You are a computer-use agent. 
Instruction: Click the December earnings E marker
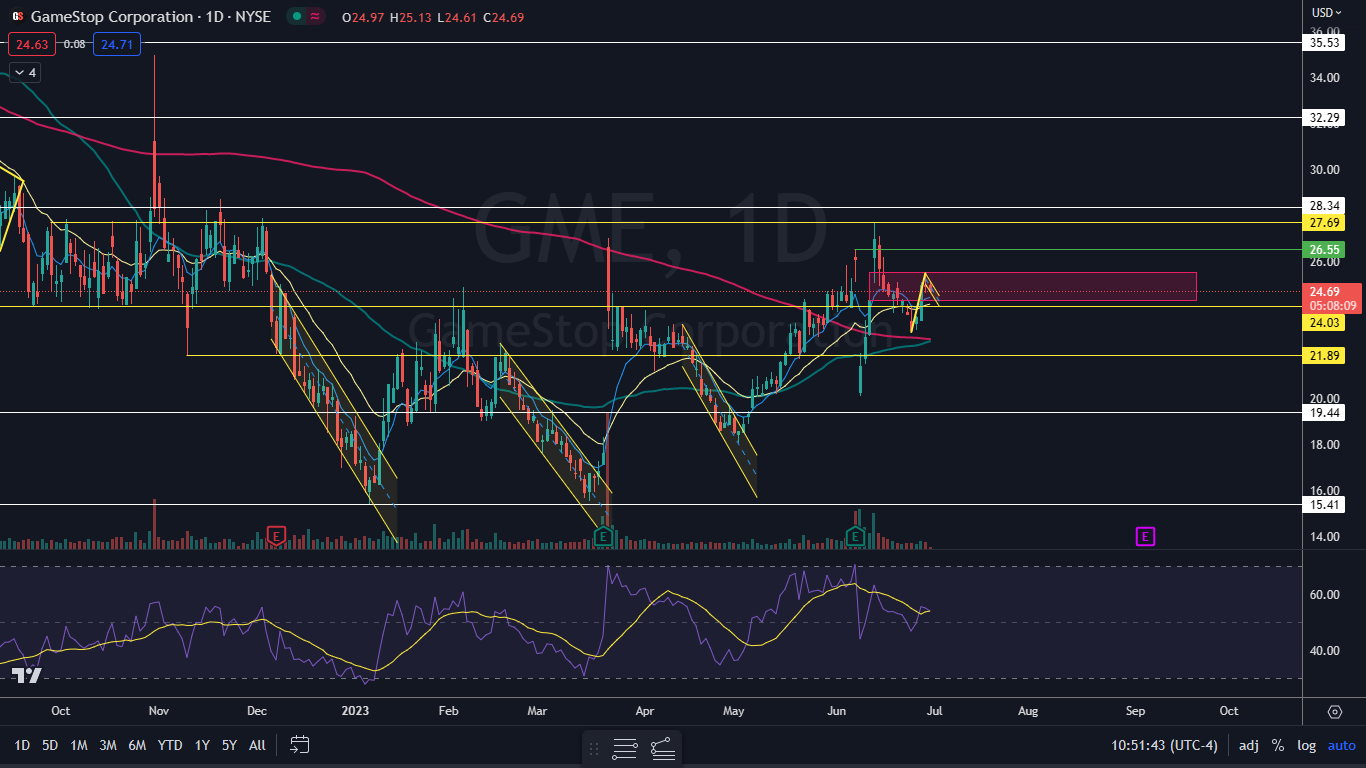tap(276, 535)
